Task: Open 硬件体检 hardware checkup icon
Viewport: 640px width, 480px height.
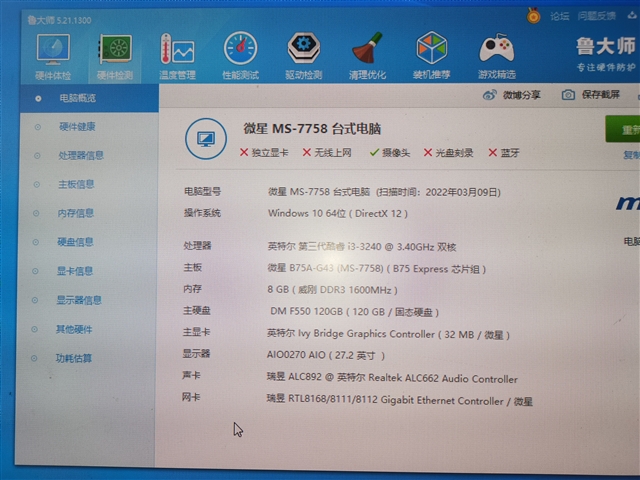Action: click(x=53, y=50)
